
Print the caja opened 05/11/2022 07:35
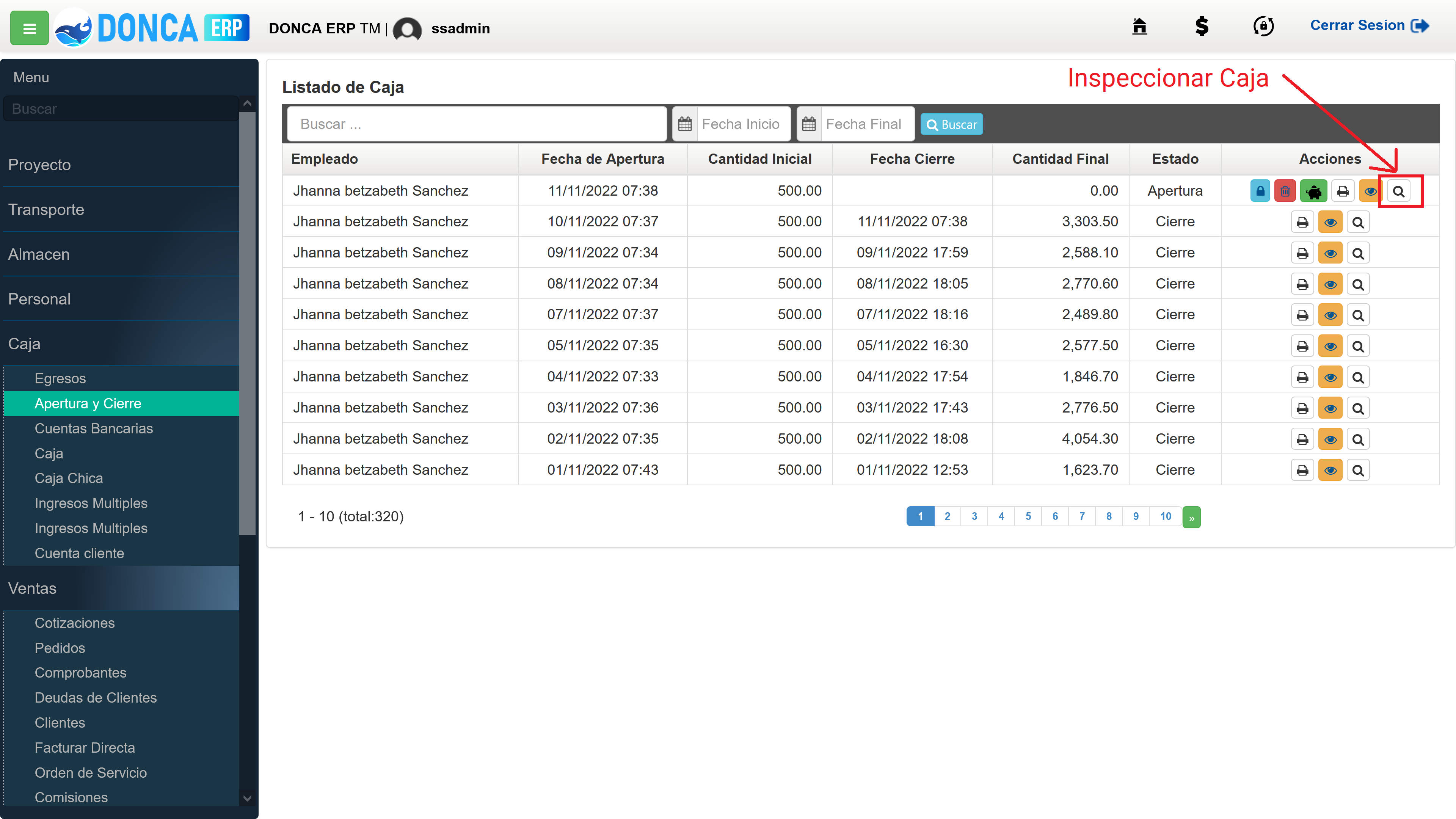[x=1302, y=346]
